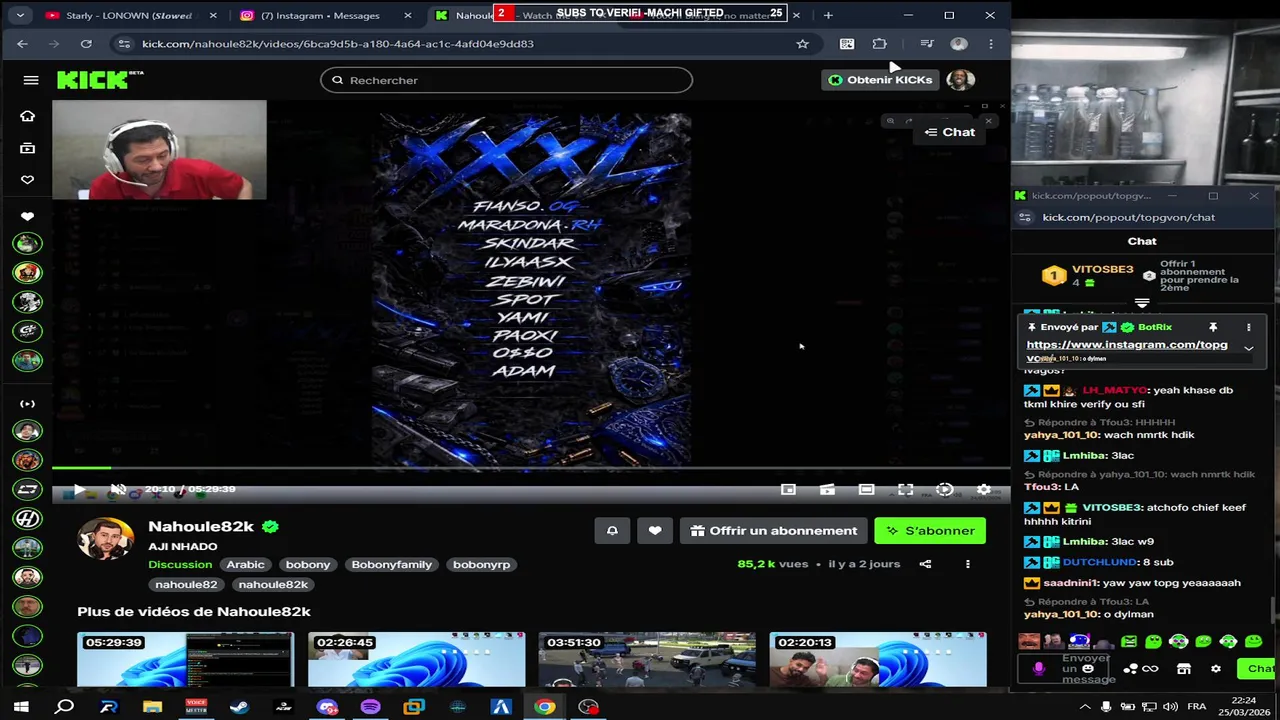This screenshot has height=720, width=1280.
Task: Open the 03:51:30 video thumbnail
Action: coord(647,659)
